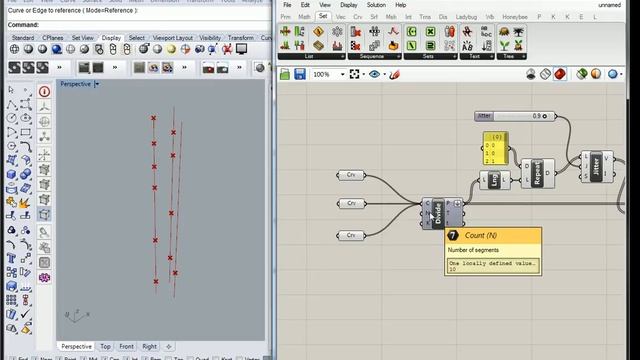Click the green sprout Tree component icon
Screen dimensions: 640x360
[x=504, y=45]
